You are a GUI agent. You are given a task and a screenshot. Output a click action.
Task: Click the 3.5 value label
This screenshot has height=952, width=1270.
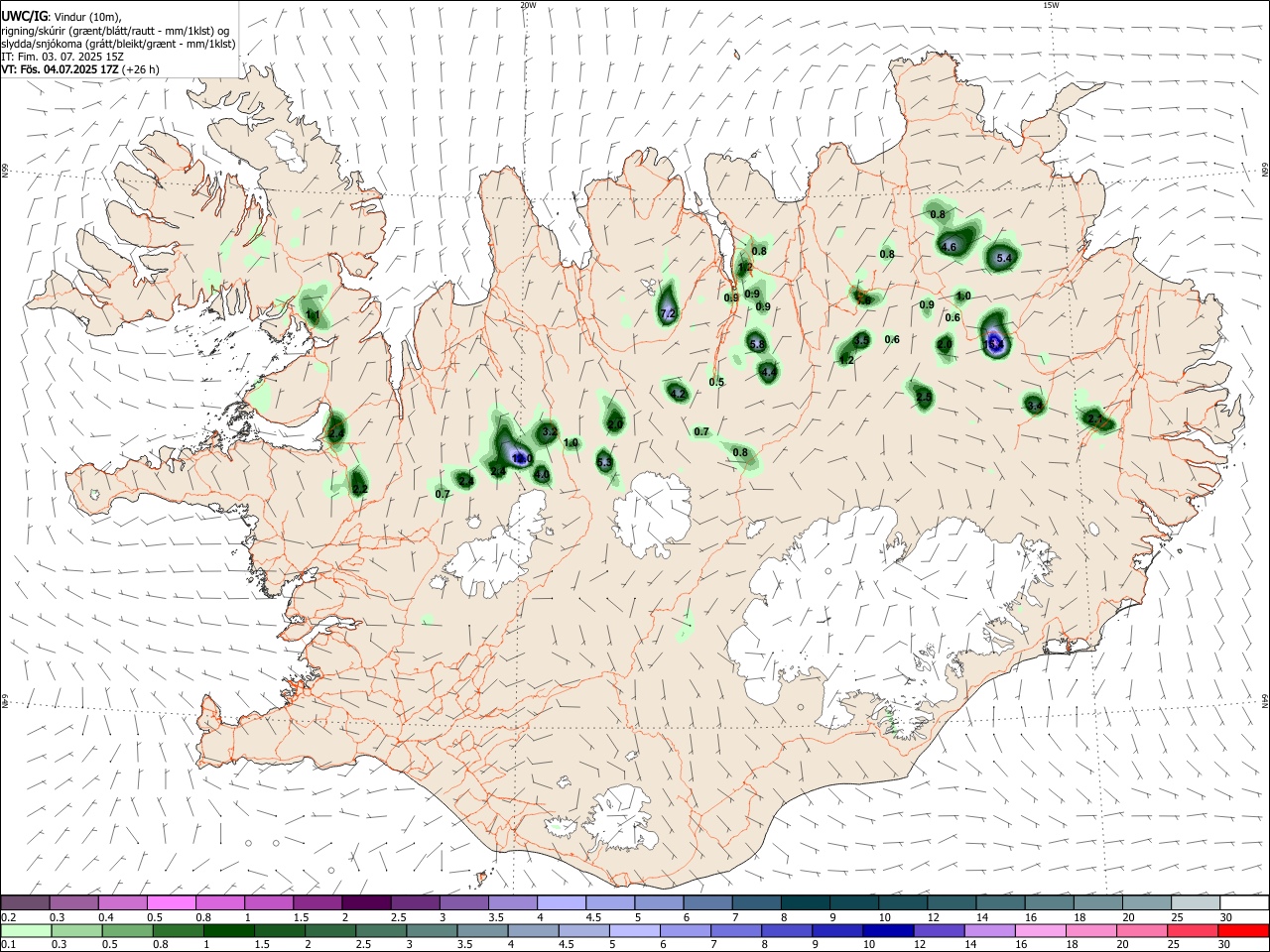861,340
